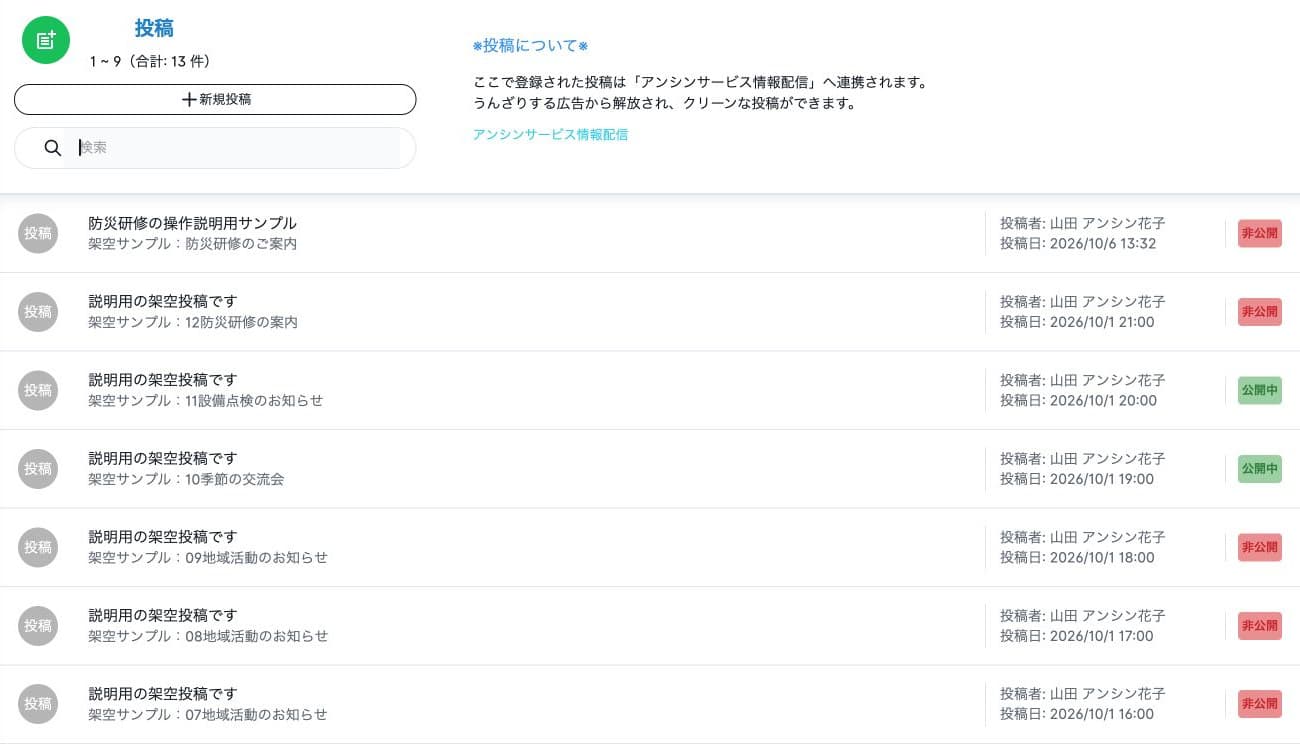Open the post titled 防災研修の操作説明用サンプル
1300x744 pixels.
[x=192, y=223]
